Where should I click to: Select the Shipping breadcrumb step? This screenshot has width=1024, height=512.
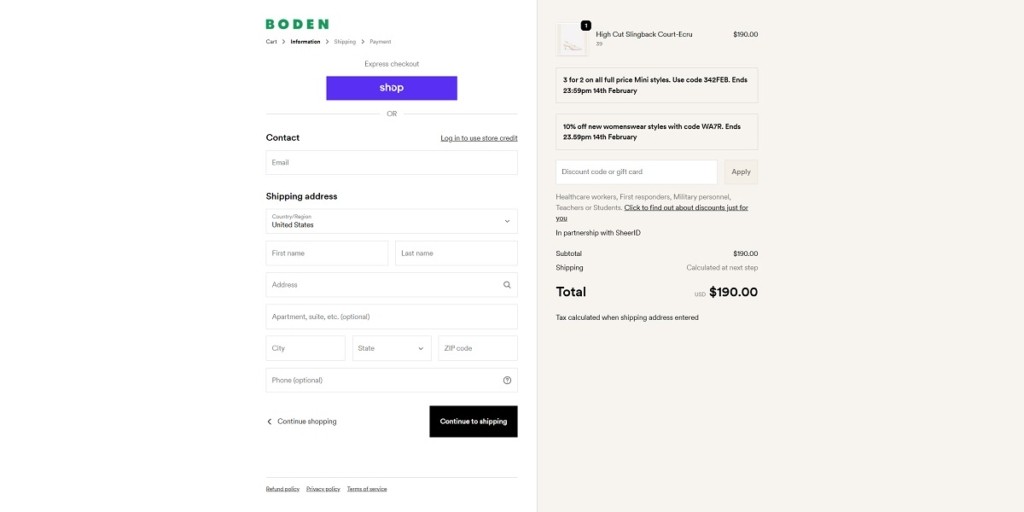(x=344, y=42)
